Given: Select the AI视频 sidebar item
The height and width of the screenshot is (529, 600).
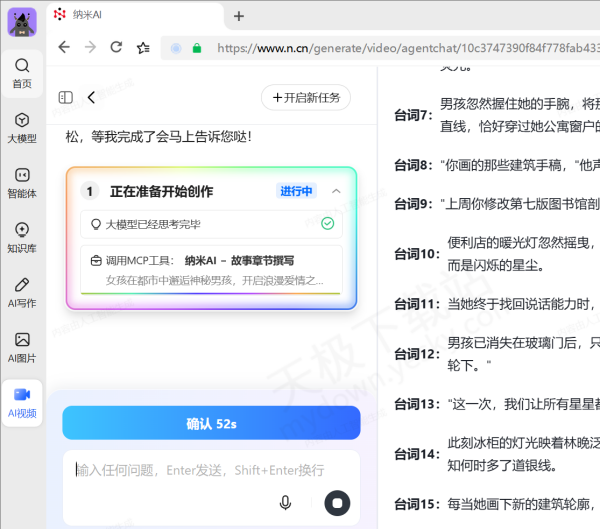Looking at the screenshot, I should 22,401.
